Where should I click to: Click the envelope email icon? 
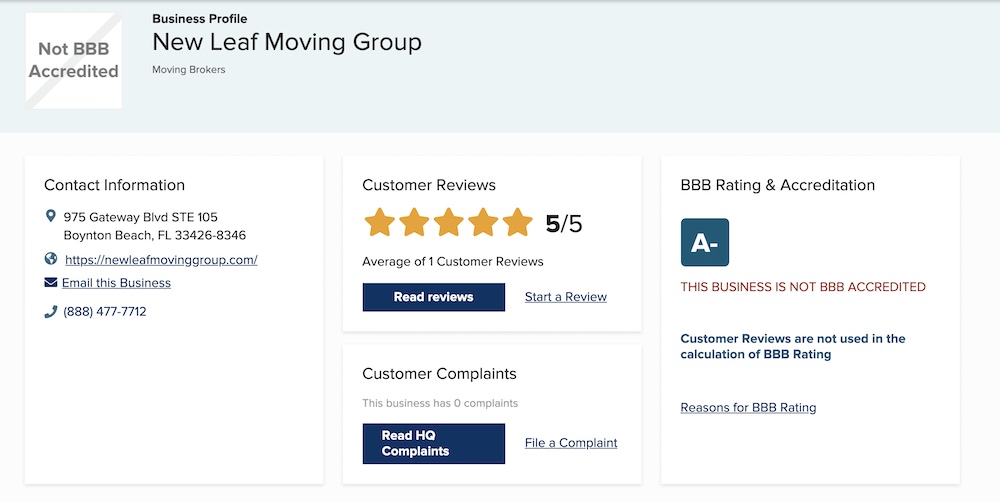point(50,282)
